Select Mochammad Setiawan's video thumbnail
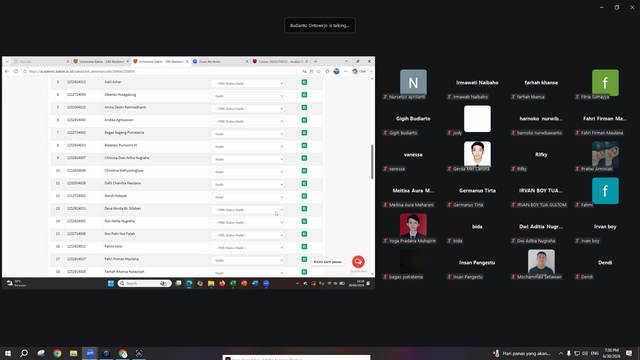The height and width of the screenshot is (360, 640). coord(541,262)
